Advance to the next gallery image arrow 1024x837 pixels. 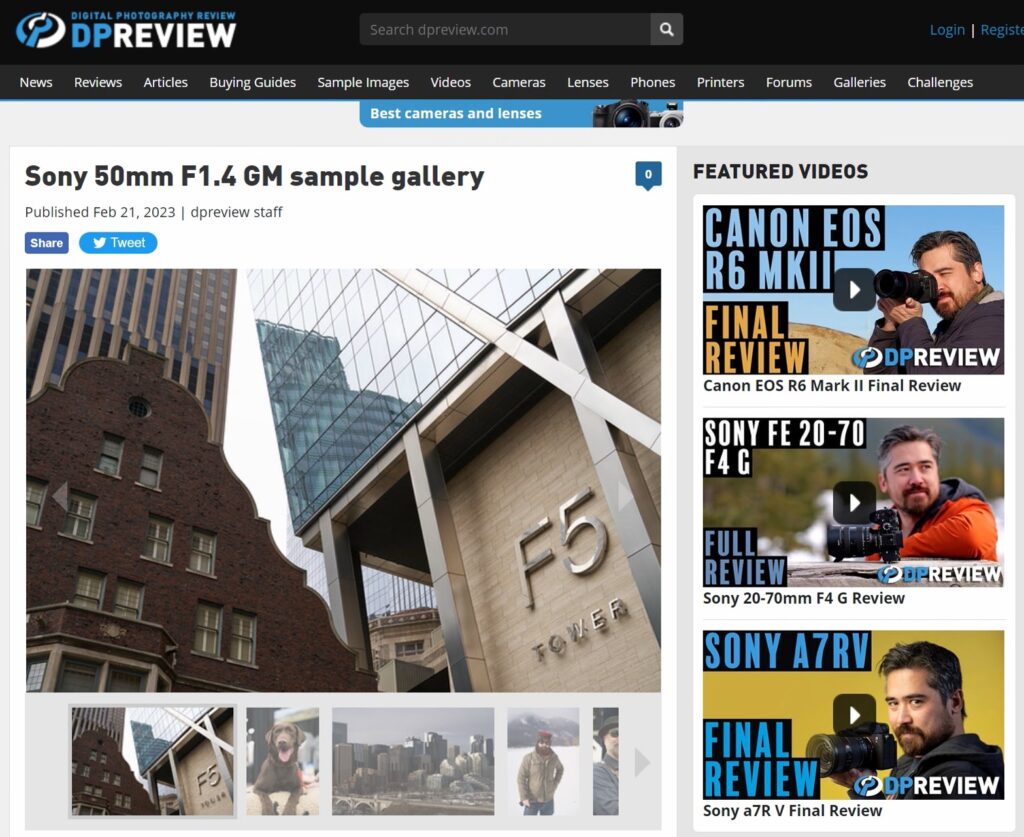point(625,496)
